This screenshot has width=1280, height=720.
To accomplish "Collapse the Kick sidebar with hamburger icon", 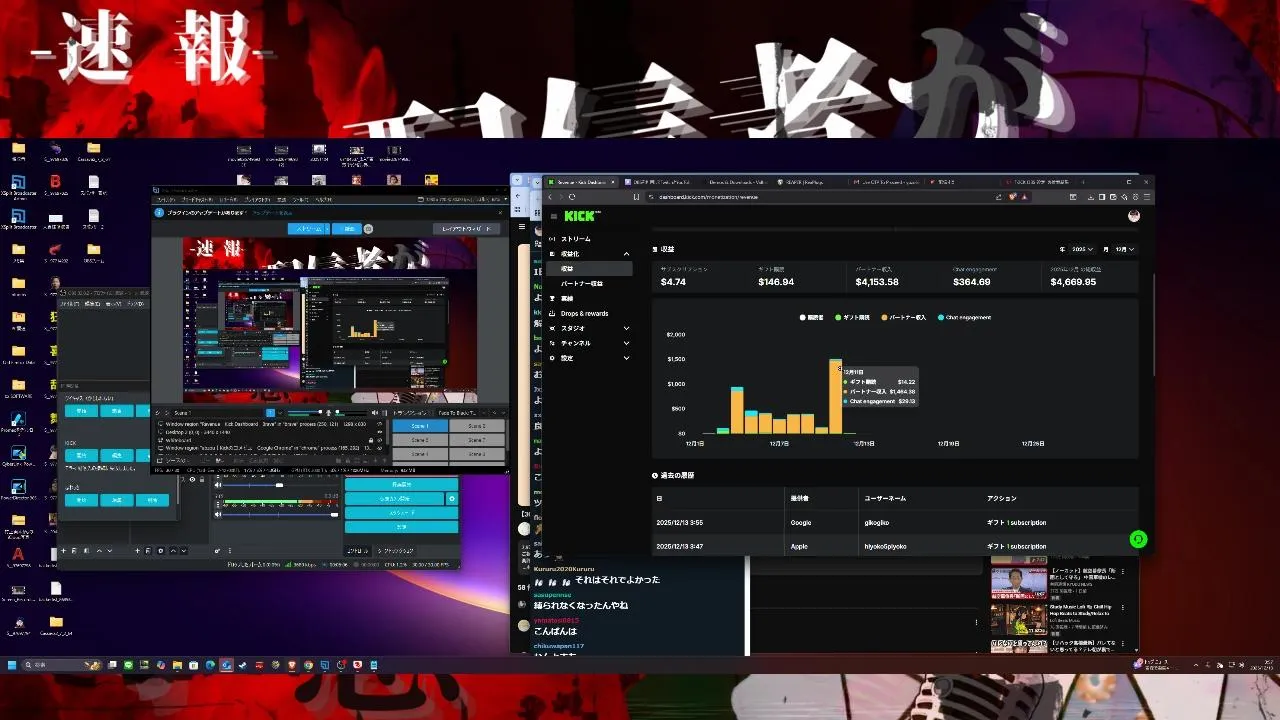I will [x=553, y=216].
